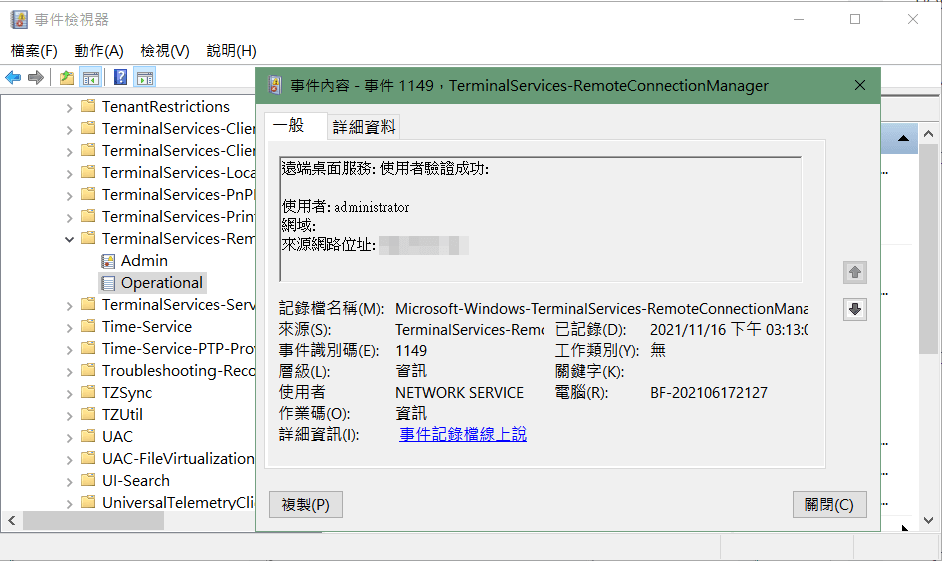Viewport: 942px width, 561px height.
Task: Click the 複製(P) button
Action: pyautogui.click(x=305, y=505)
